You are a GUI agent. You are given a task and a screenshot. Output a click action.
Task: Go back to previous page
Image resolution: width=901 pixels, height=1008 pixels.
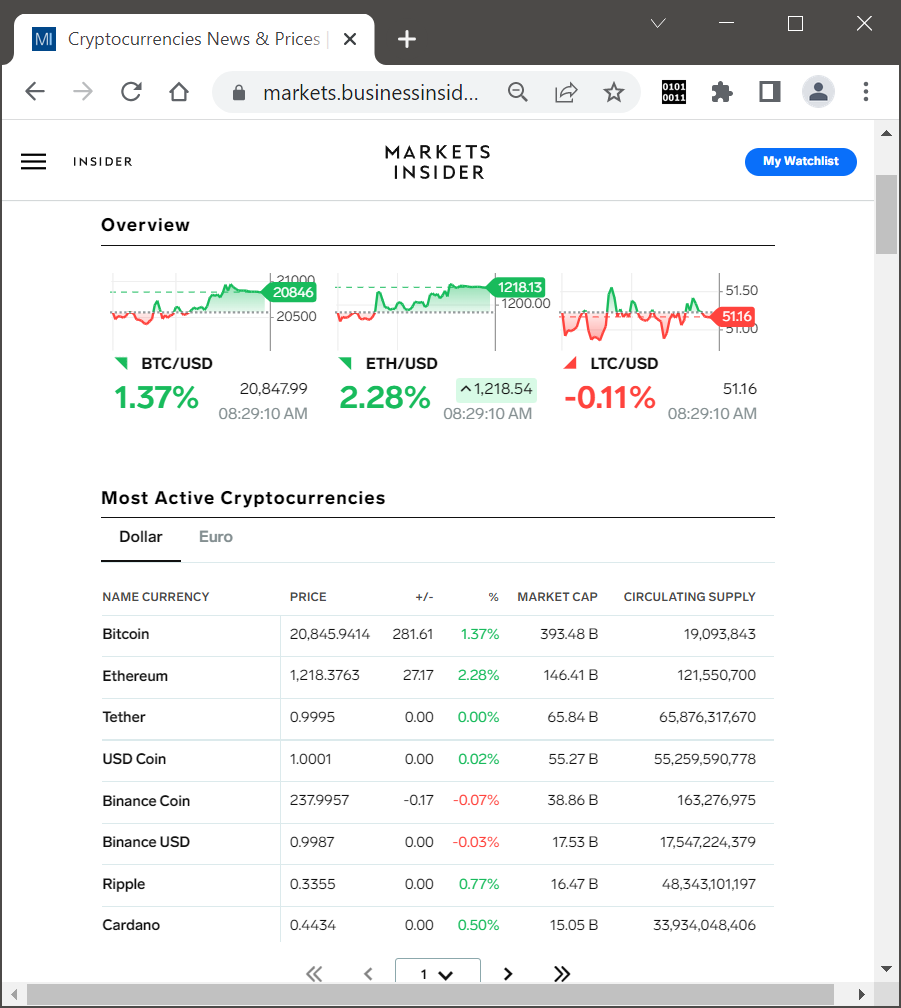[35, 91]
